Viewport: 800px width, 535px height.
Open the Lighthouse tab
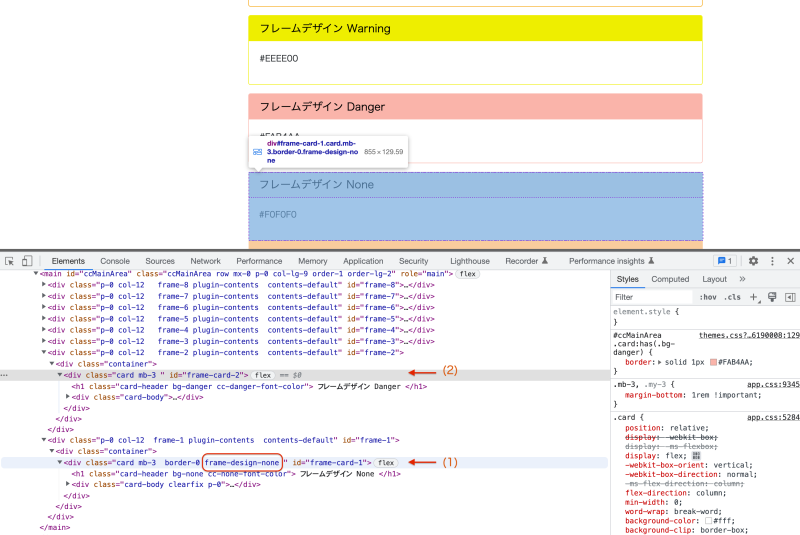pyautogui.click(x=469, y=261)
